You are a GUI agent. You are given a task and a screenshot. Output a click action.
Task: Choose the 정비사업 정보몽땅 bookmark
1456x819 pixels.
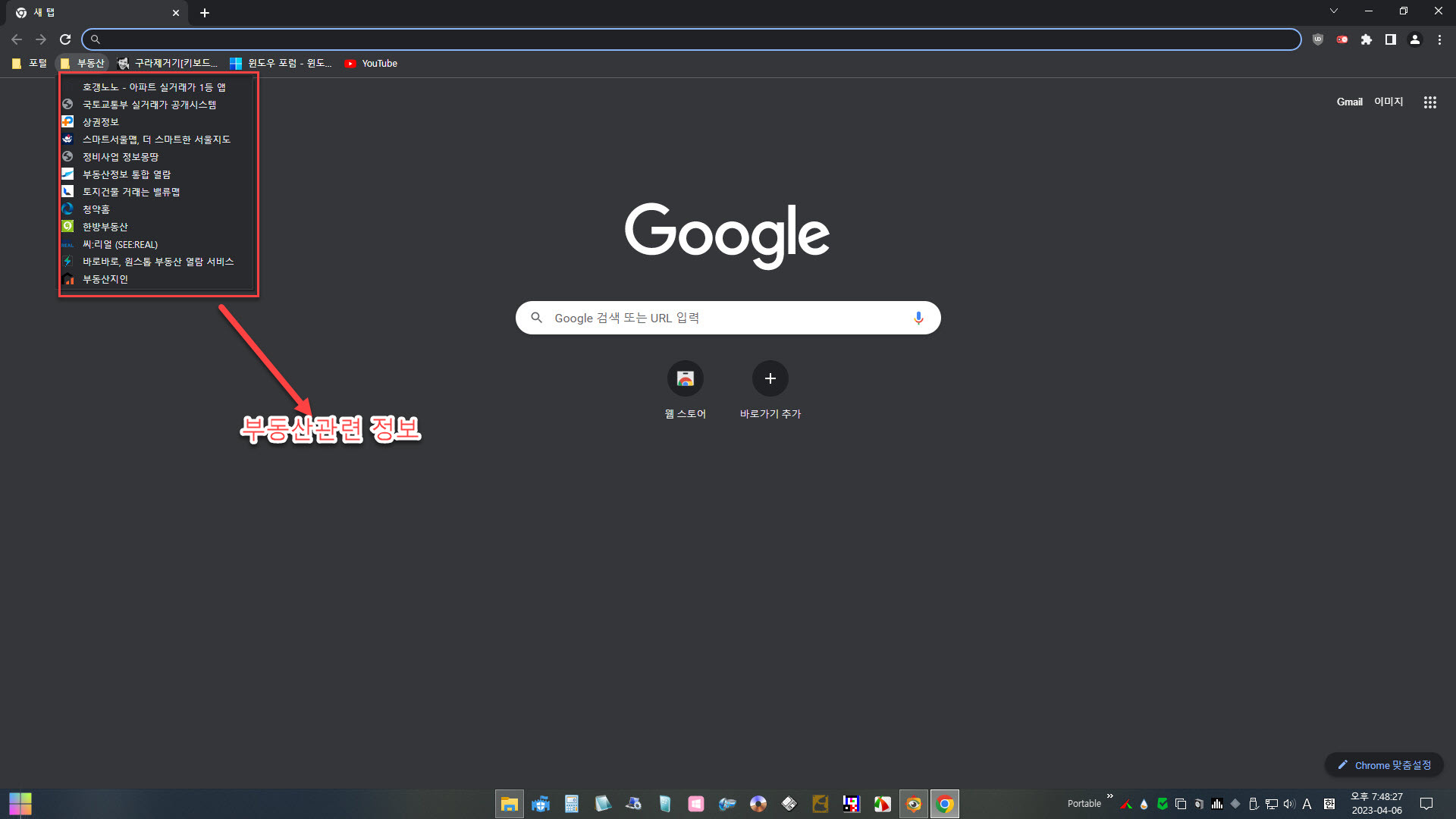tap(156, 157)
